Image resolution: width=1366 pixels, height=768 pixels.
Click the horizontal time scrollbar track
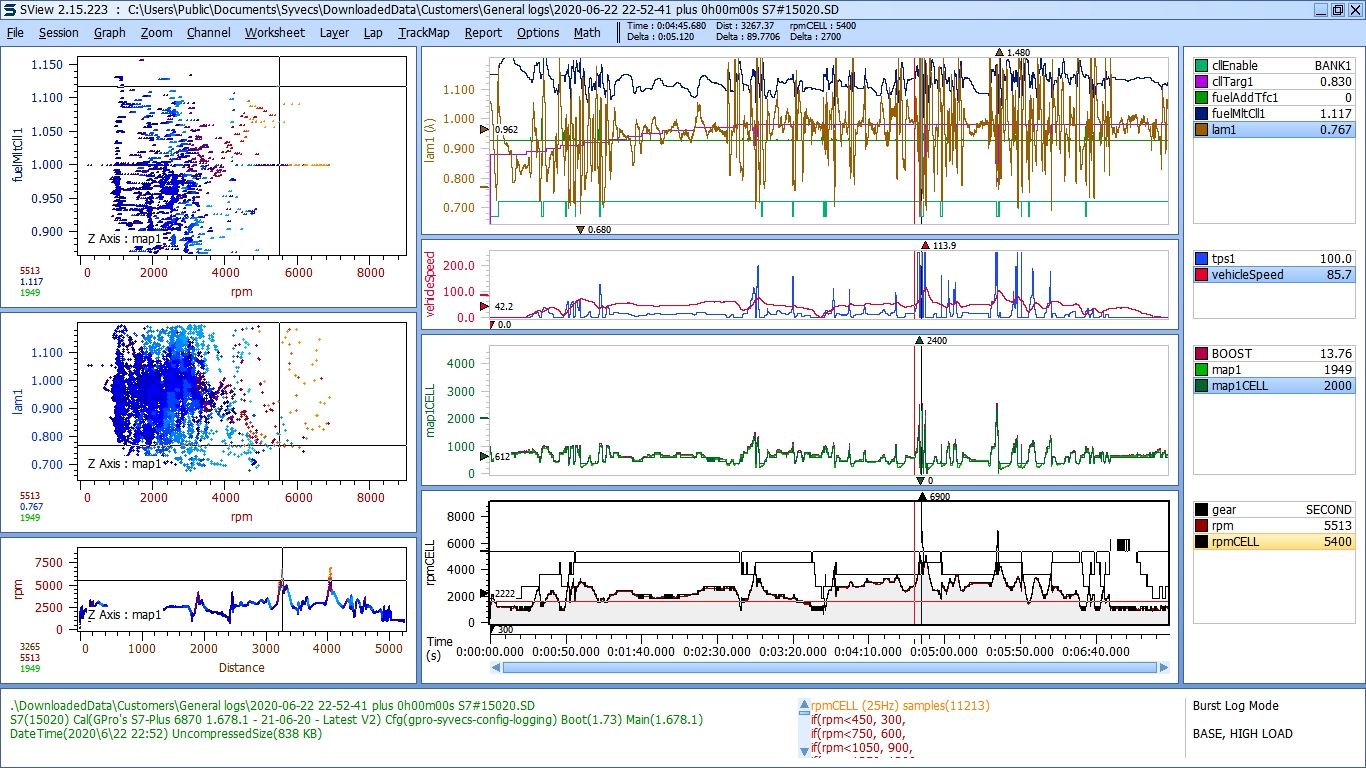830,667
